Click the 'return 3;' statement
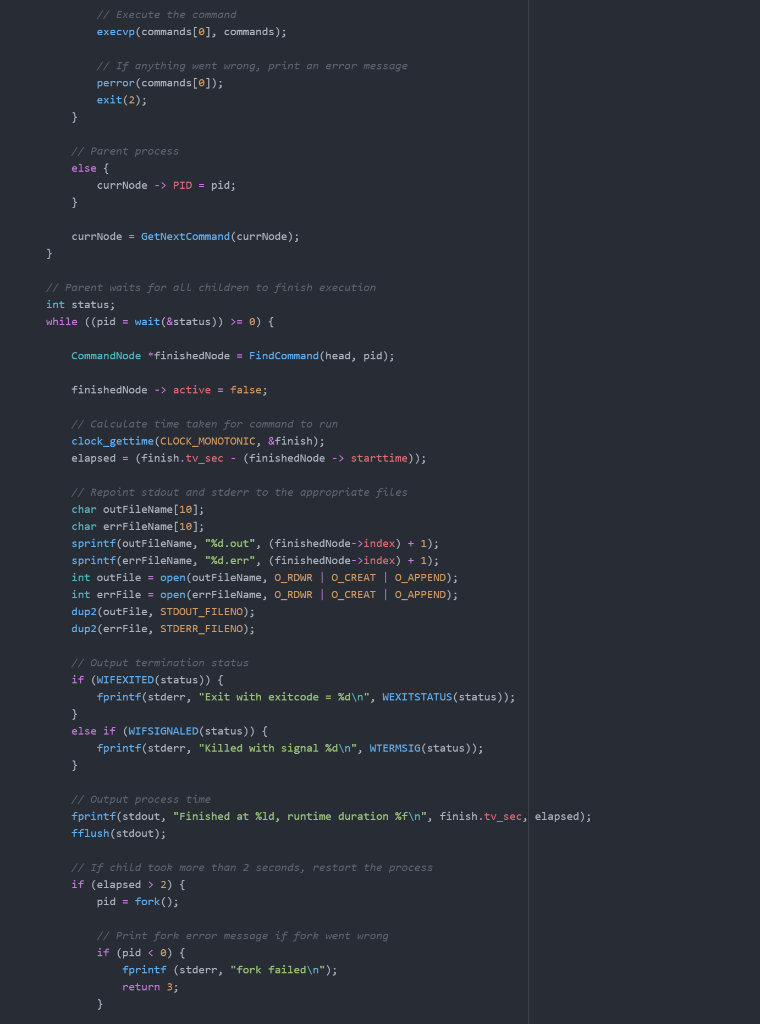Screen dimensions: 760x1024 coord(150,987)
